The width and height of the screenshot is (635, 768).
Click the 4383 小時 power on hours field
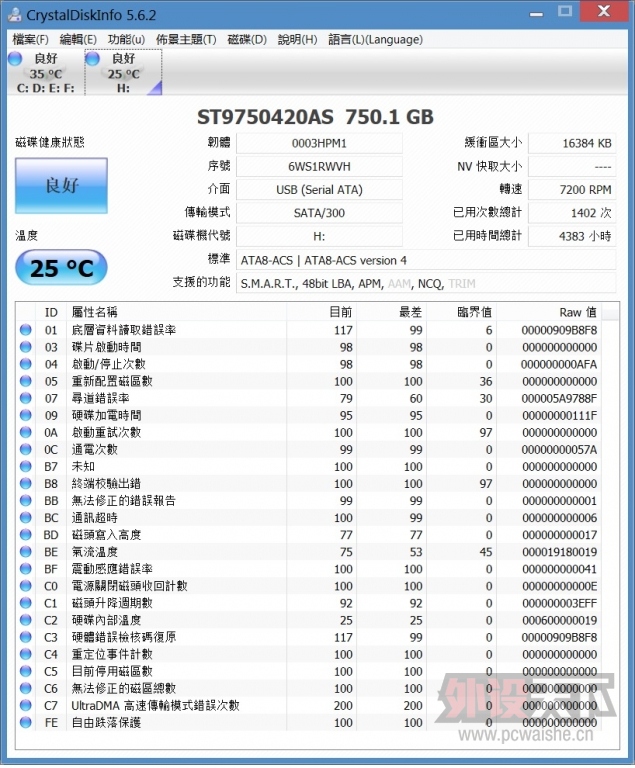click(572, 236)
